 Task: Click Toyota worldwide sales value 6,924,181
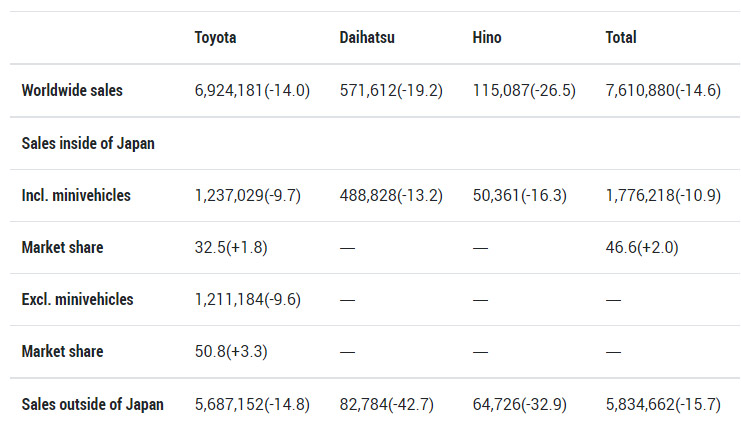pos(252,90)
